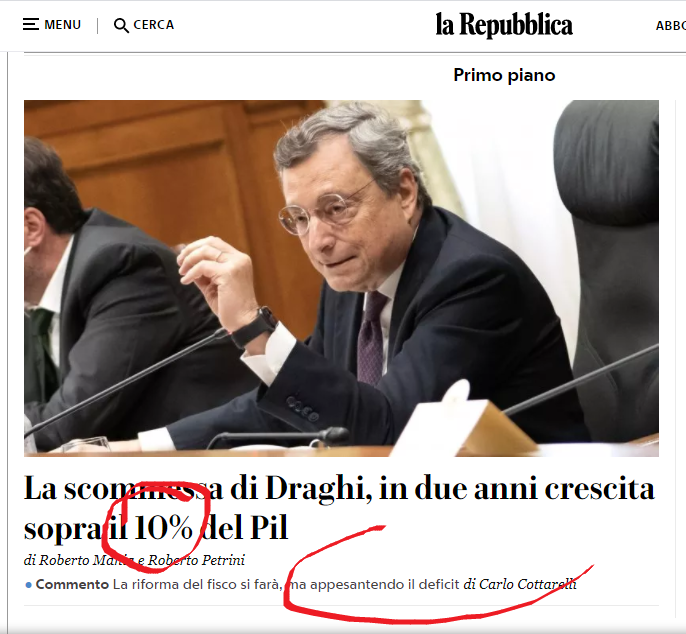The height and width of the screenshot is (634, 686).
Task: Click the words del Pil in headline
Action: pos(246,527)
